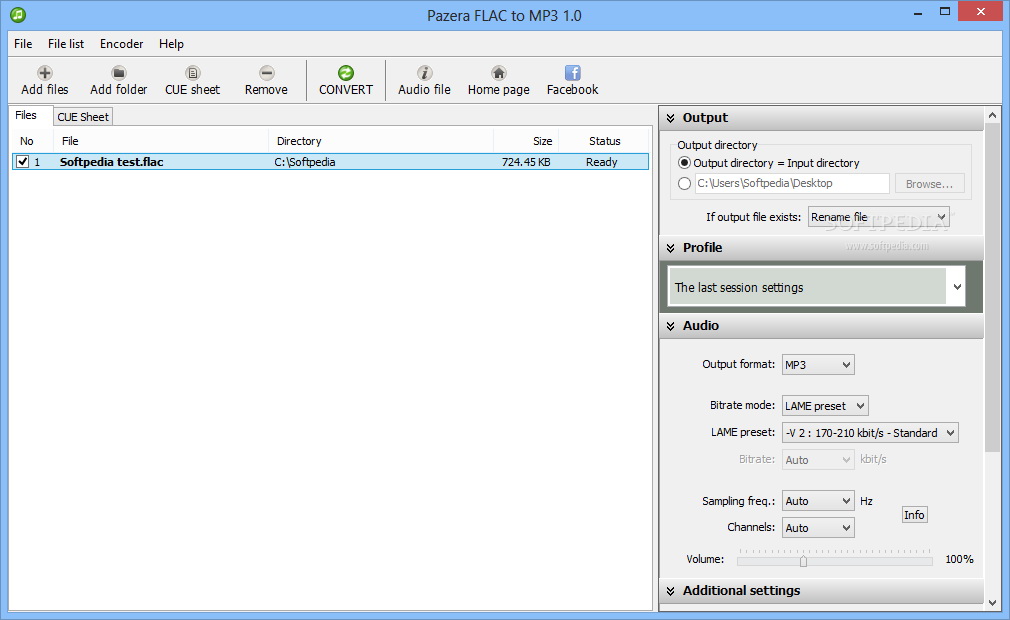
Task: Expand the Additional settings section
Action: tap(671, 591)
